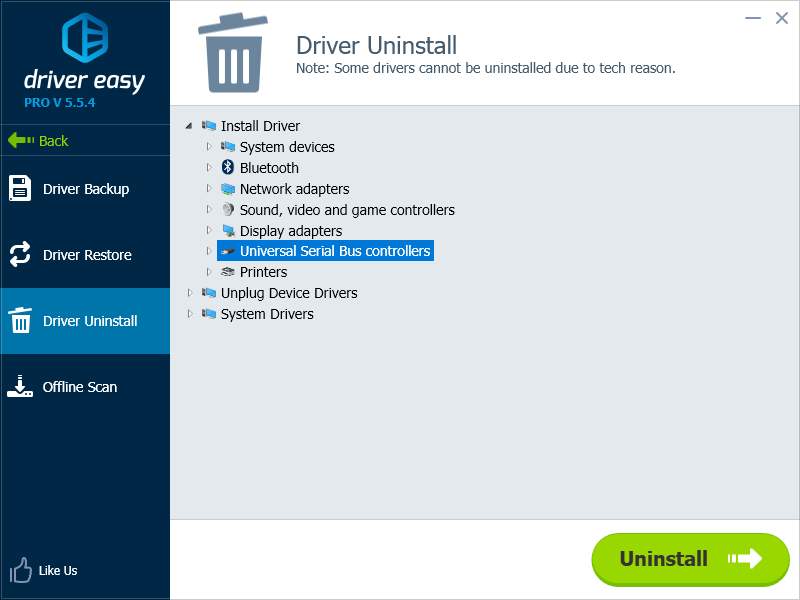Switch to the Driver Uninstall section
Screen dimensions: 800x600
85,320
